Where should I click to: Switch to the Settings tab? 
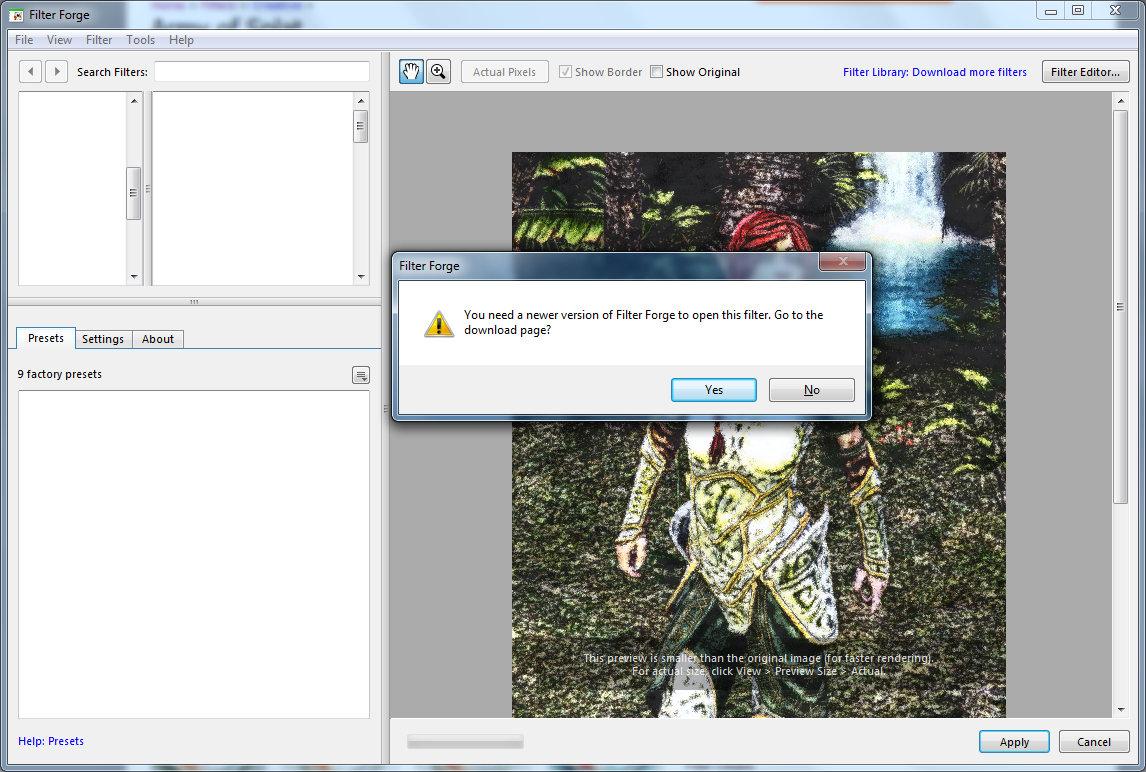click(x=103, y=339)
